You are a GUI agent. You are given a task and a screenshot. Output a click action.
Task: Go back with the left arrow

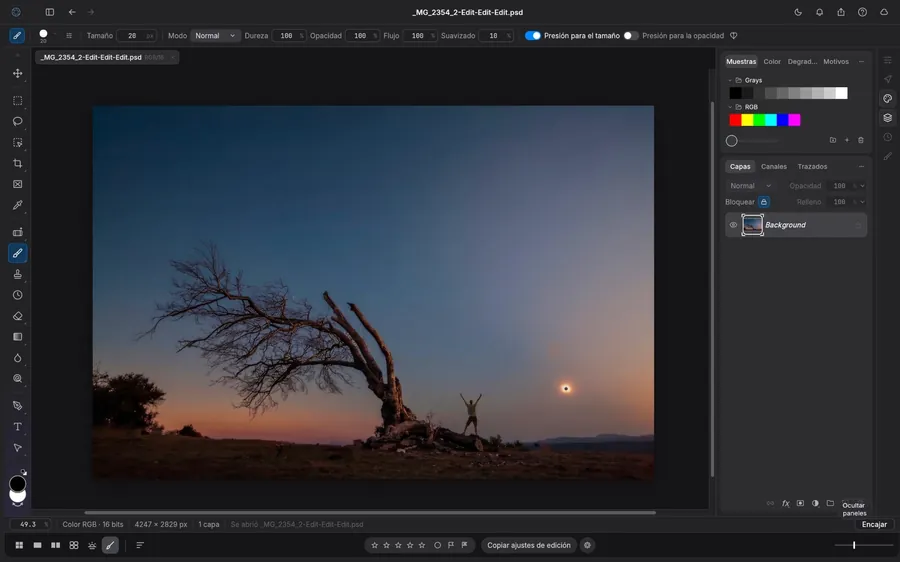(72, 12)
